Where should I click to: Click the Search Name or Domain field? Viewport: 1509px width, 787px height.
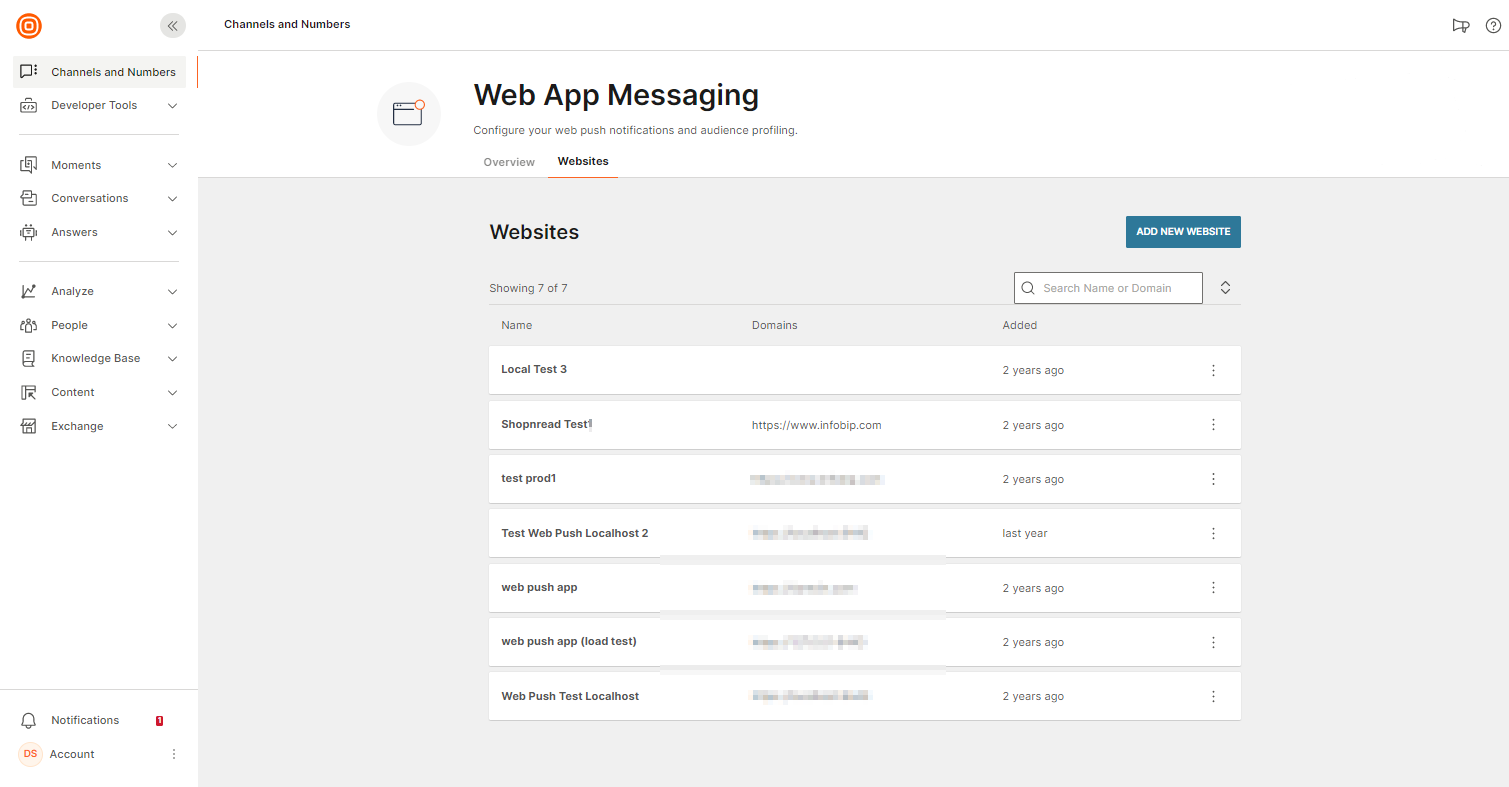click(x=1118, y=288)
